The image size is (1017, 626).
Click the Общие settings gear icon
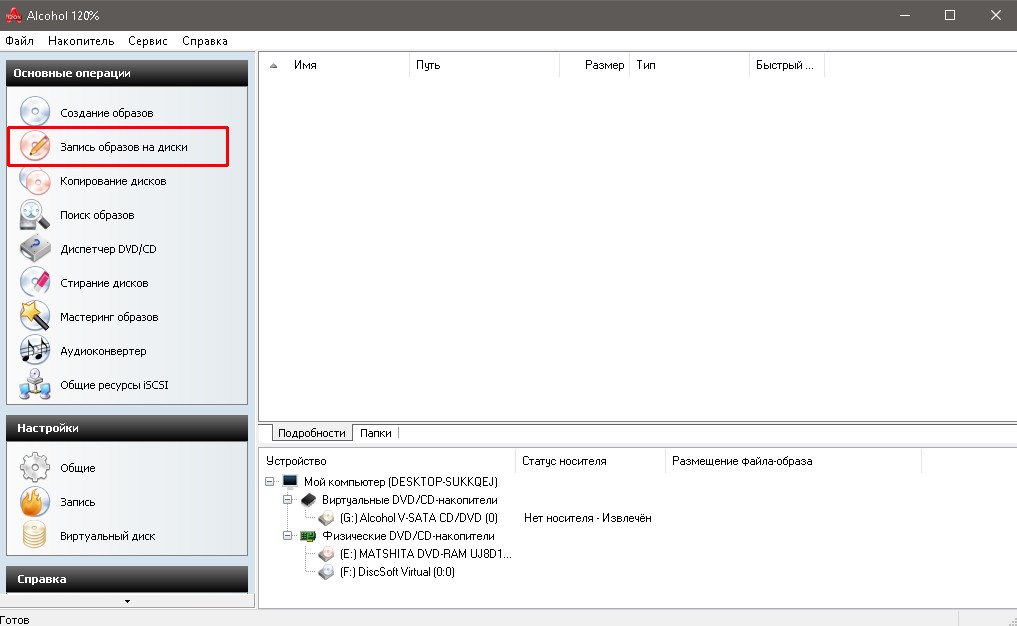34,467
